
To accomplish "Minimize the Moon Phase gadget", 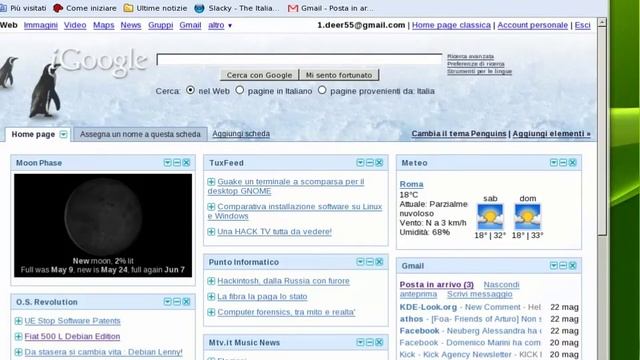I will coord(177,163).
